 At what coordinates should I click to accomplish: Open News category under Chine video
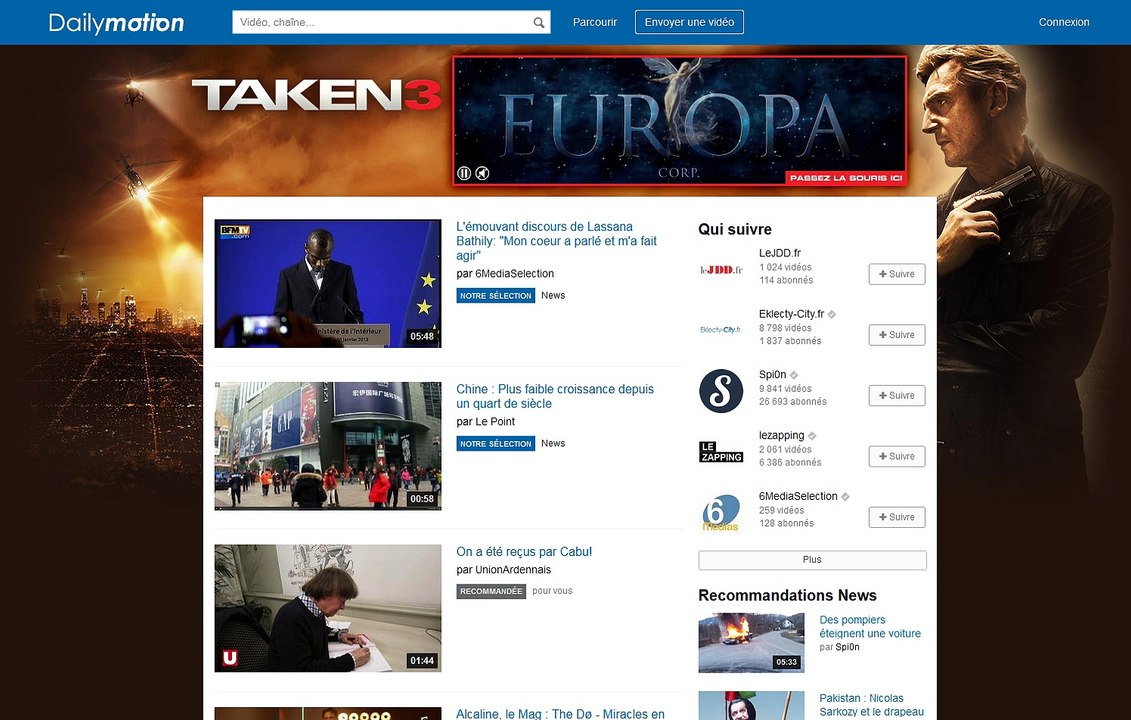coord(553,444)
